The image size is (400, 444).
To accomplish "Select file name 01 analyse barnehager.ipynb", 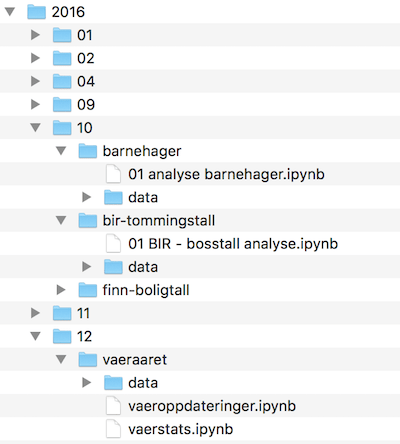I will pyautogui.click(x=226, y=174).
